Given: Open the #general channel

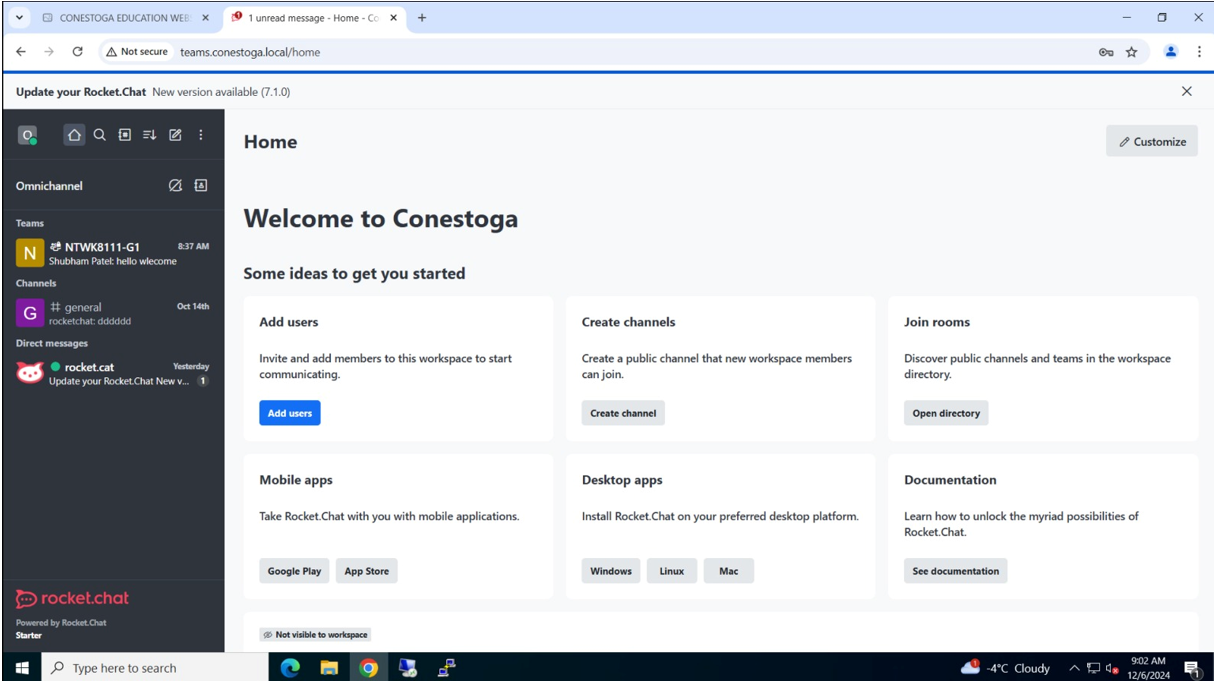Looking at the screenshot, I should coord(113,313).
